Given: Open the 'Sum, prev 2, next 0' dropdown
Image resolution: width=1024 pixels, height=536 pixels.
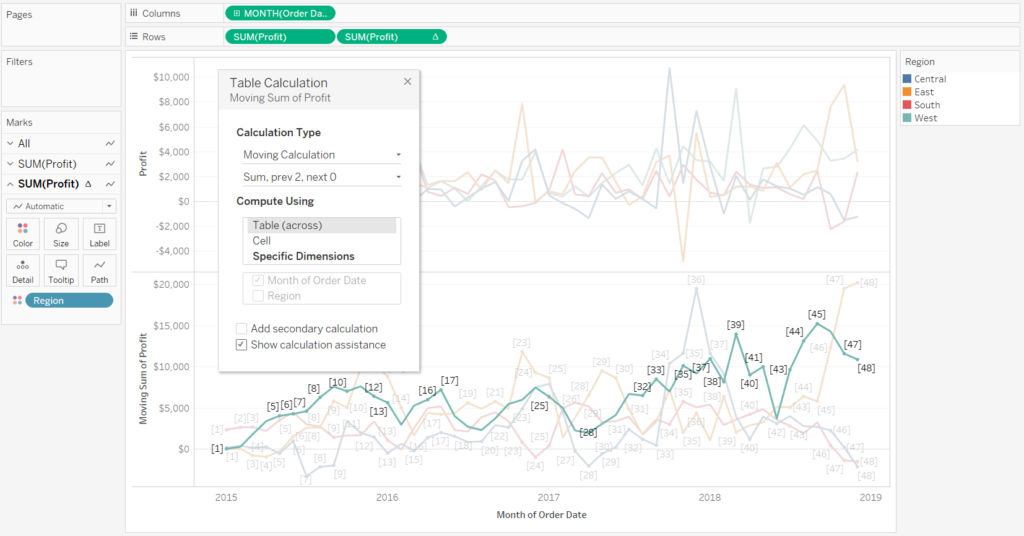Looking at the screenshot, I should tap(321, 177).
